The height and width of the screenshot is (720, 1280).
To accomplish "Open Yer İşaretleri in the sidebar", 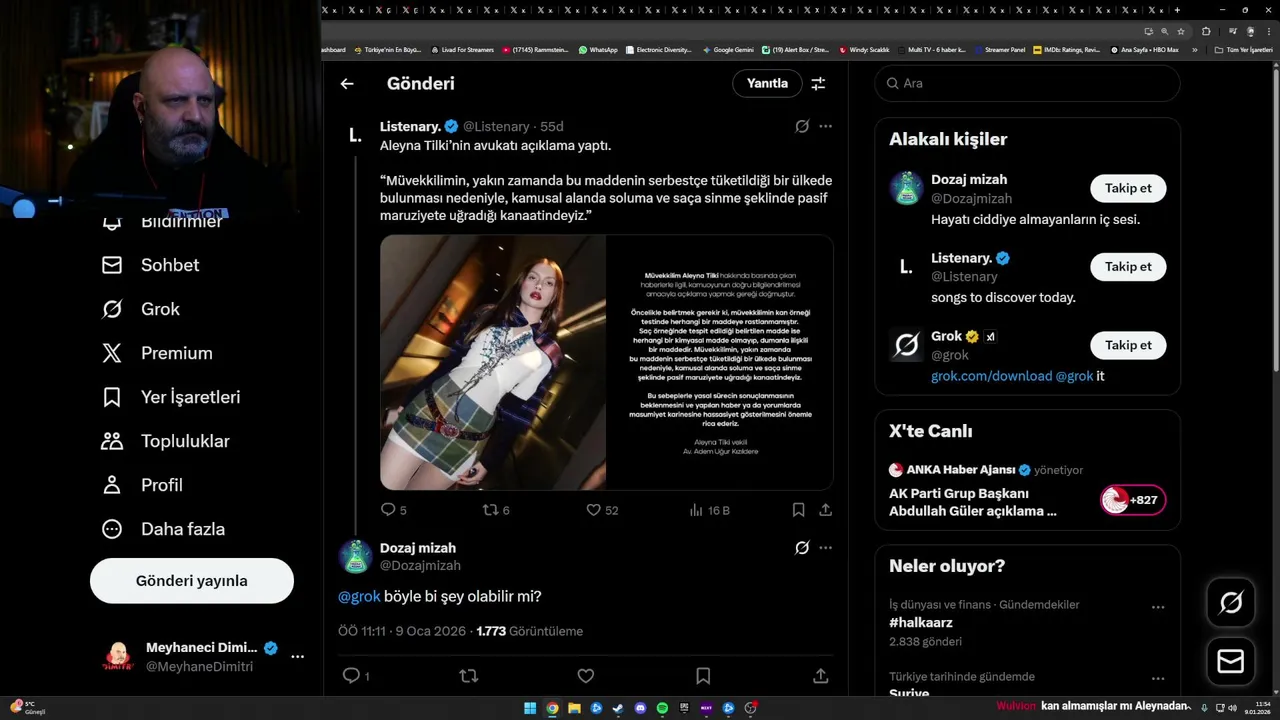I will coord(171,397).
